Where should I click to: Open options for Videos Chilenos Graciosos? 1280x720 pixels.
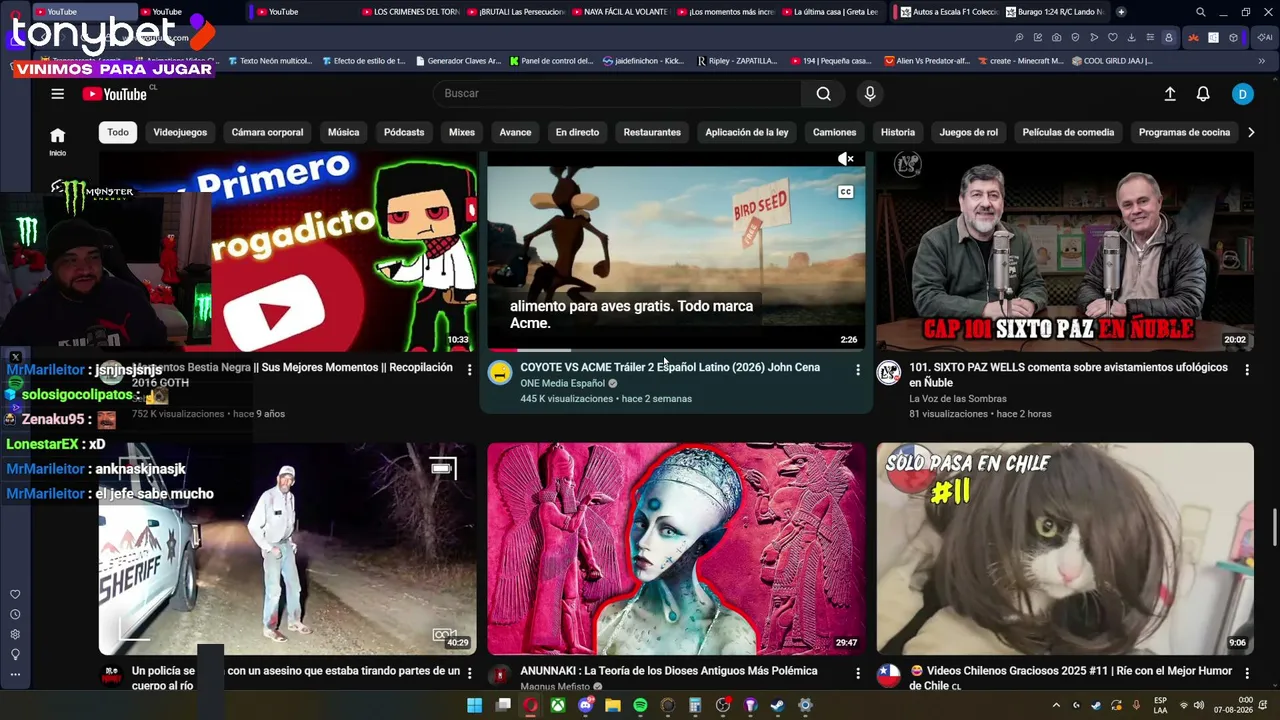(1247, 674)
